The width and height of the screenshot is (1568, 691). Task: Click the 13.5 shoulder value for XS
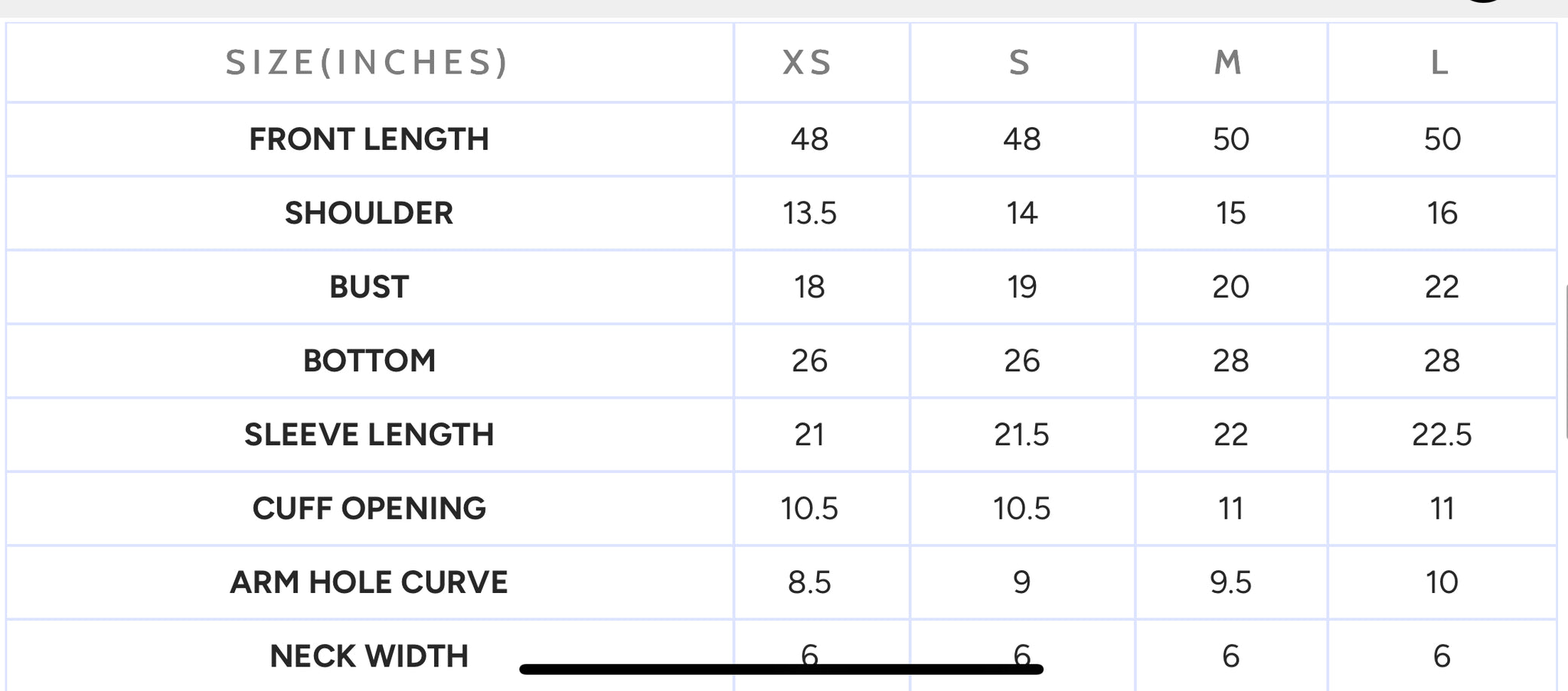[809, 213]
